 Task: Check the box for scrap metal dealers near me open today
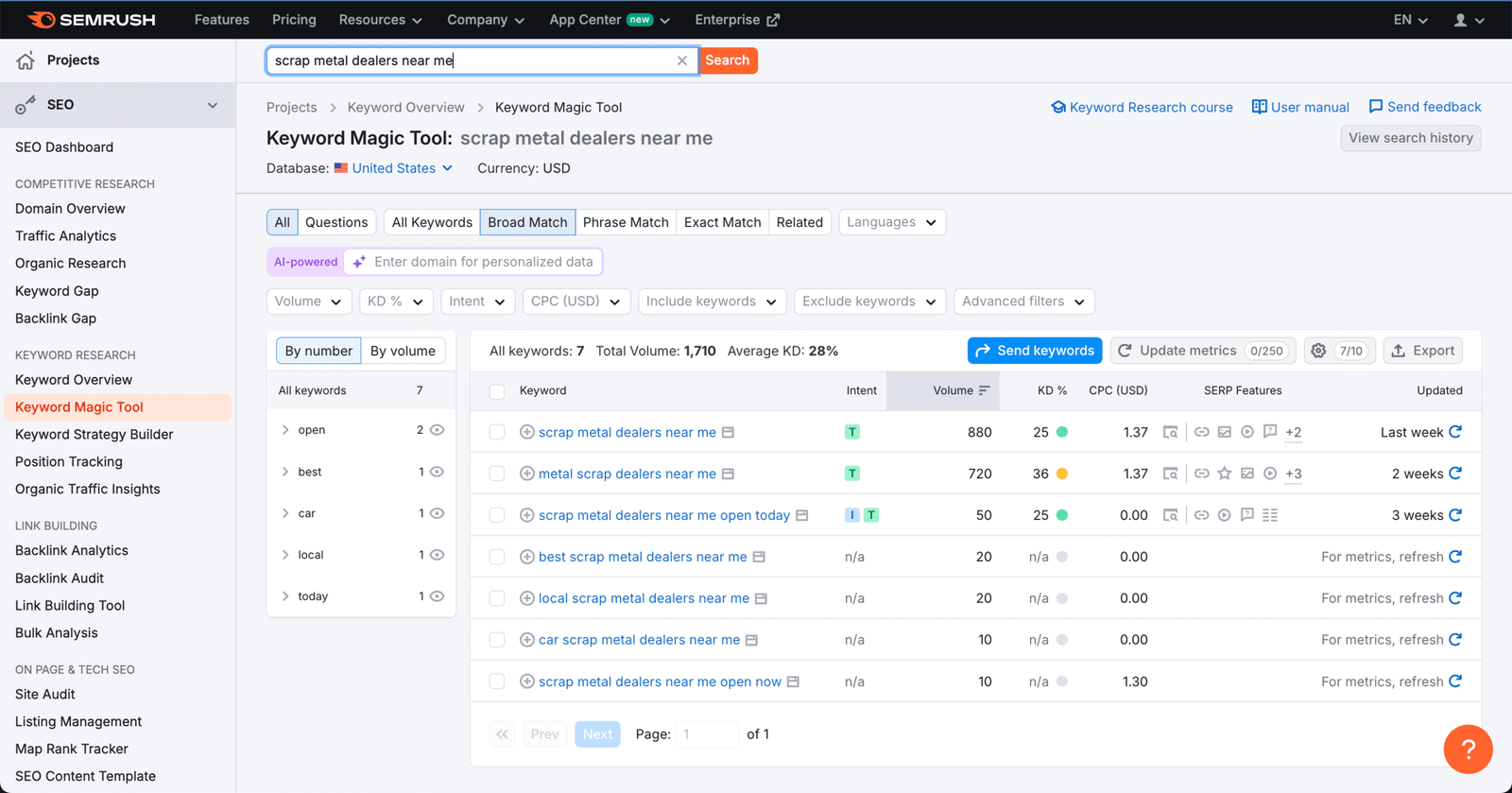[497, 515]
